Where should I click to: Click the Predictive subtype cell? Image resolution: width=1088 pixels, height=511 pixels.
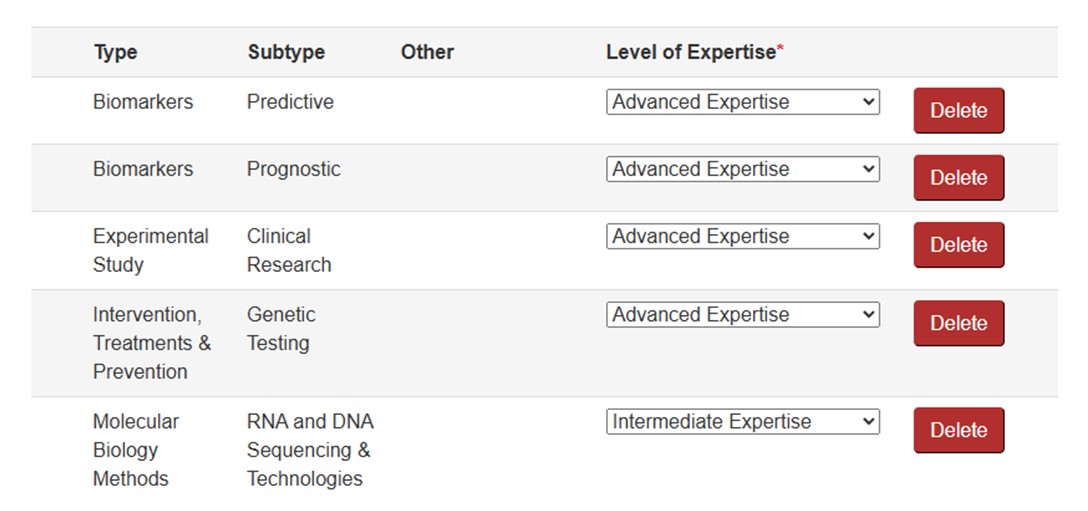click(x=290, y=102)
